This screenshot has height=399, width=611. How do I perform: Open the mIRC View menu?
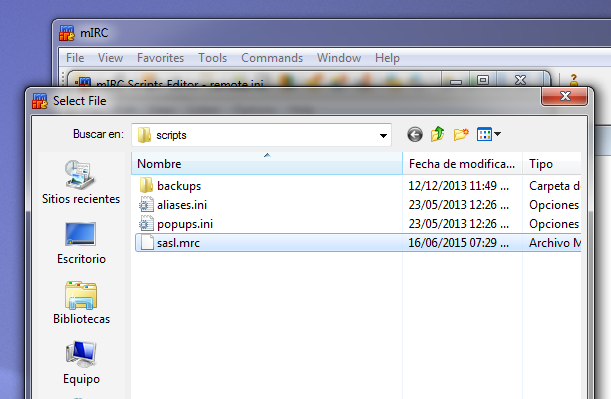tap(110, 58)
